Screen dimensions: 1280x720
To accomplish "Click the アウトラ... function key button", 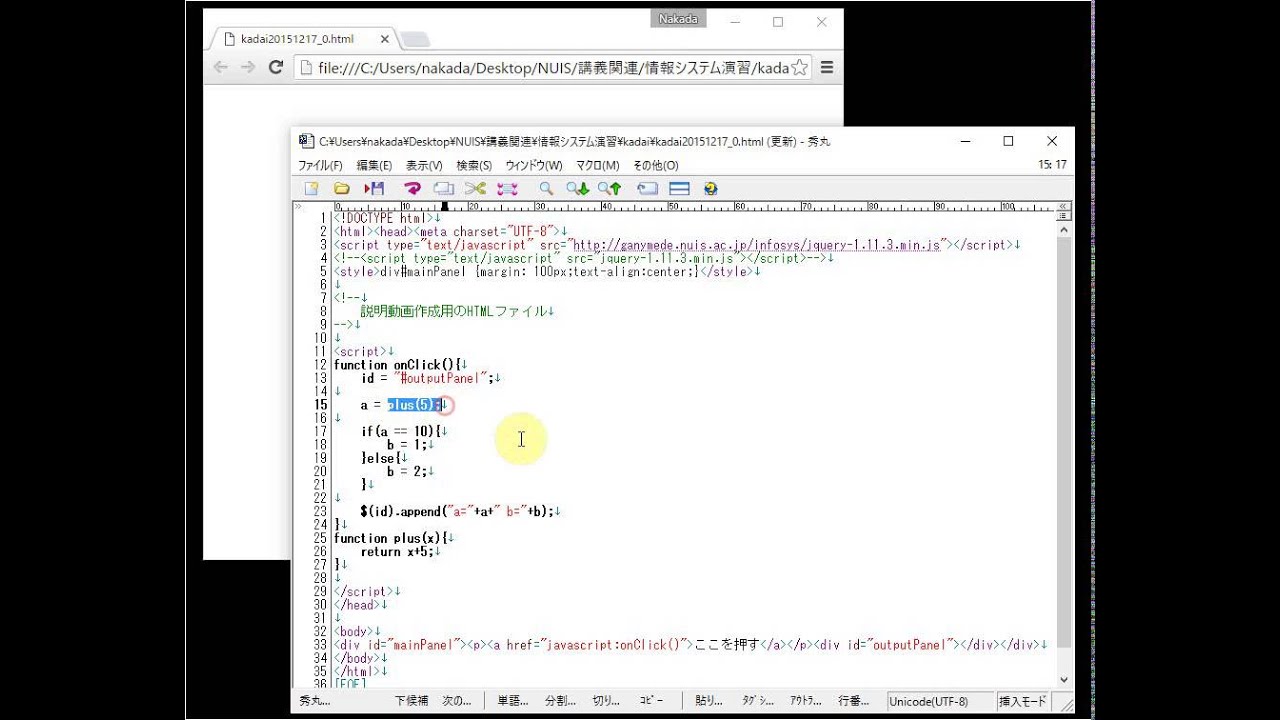I will coord(806,701).
